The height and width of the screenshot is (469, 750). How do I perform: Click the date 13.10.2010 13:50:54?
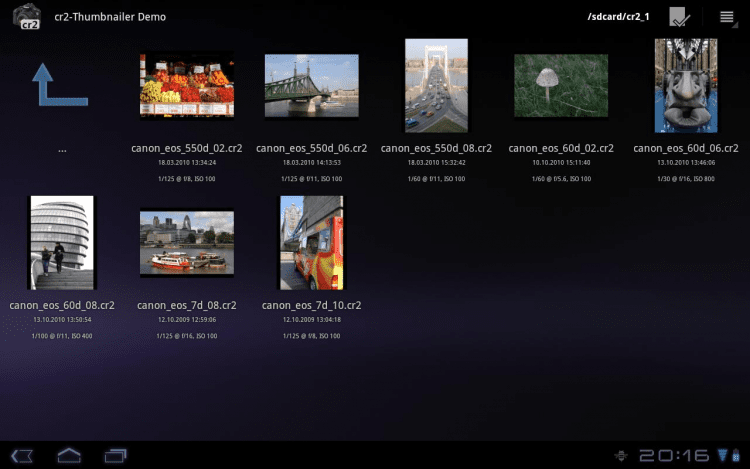[62, 319]
